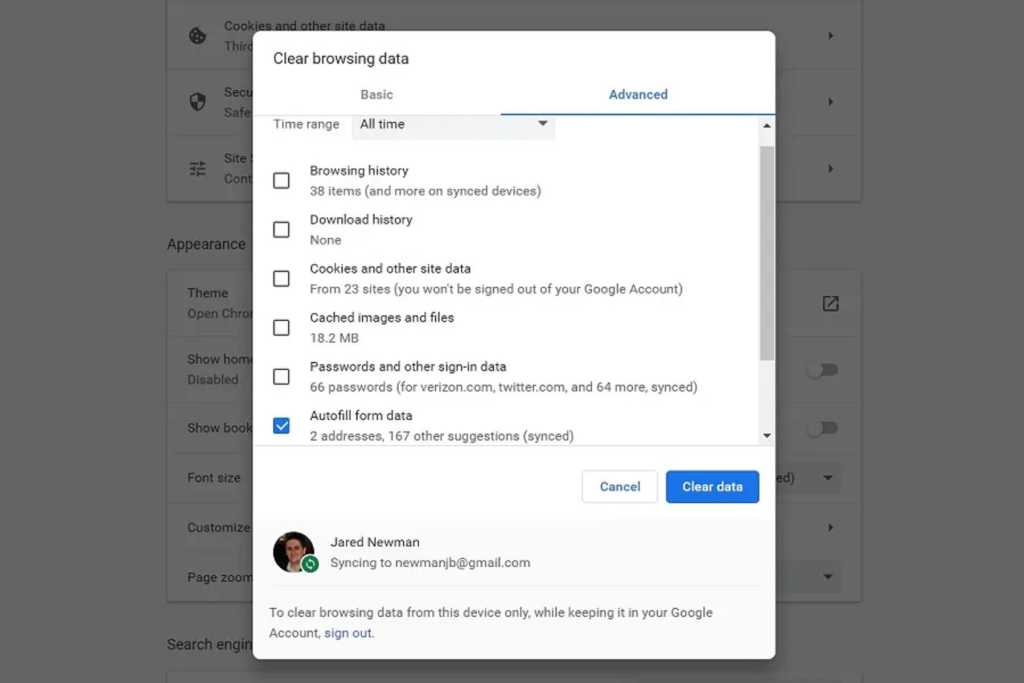The image size is (1024, 683).
Task: Click the Cancel button
Action: coord(620,486)
